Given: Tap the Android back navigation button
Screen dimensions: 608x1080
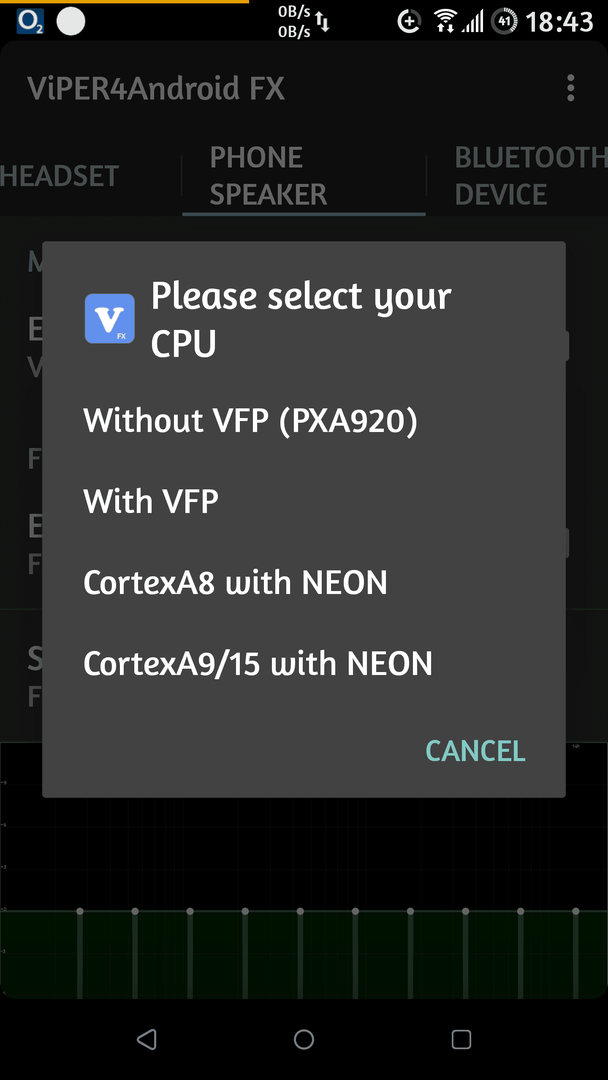Looking at the screenshot, I should pos(146,1039).
